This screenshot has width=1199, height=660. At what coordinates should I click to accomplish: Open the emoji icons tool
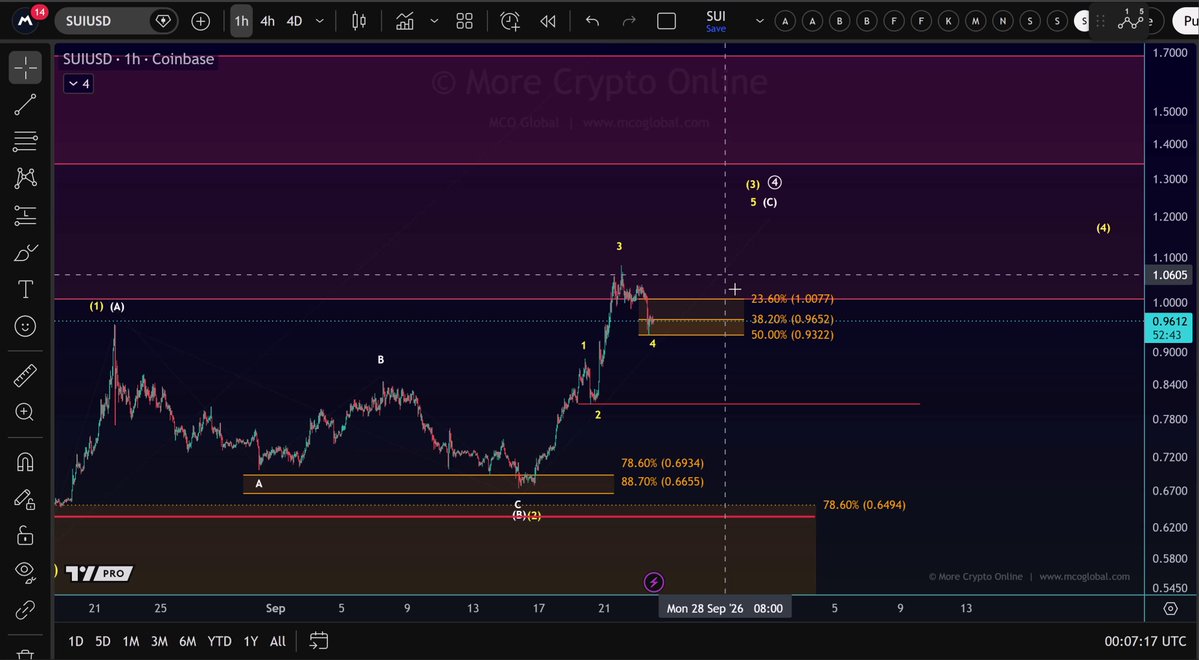pyautogui.click(x=25, y=327)
